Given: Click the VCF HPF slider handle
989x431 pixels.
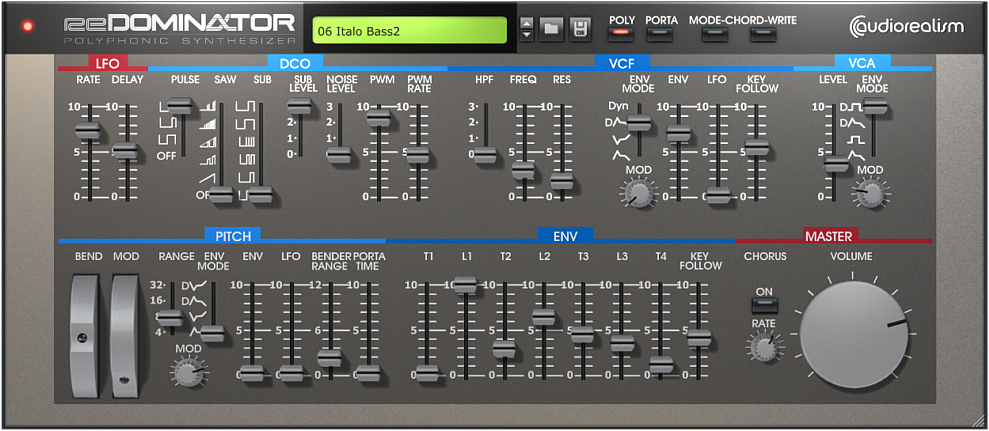Looking at the screenshot, I should click(485, 155).
